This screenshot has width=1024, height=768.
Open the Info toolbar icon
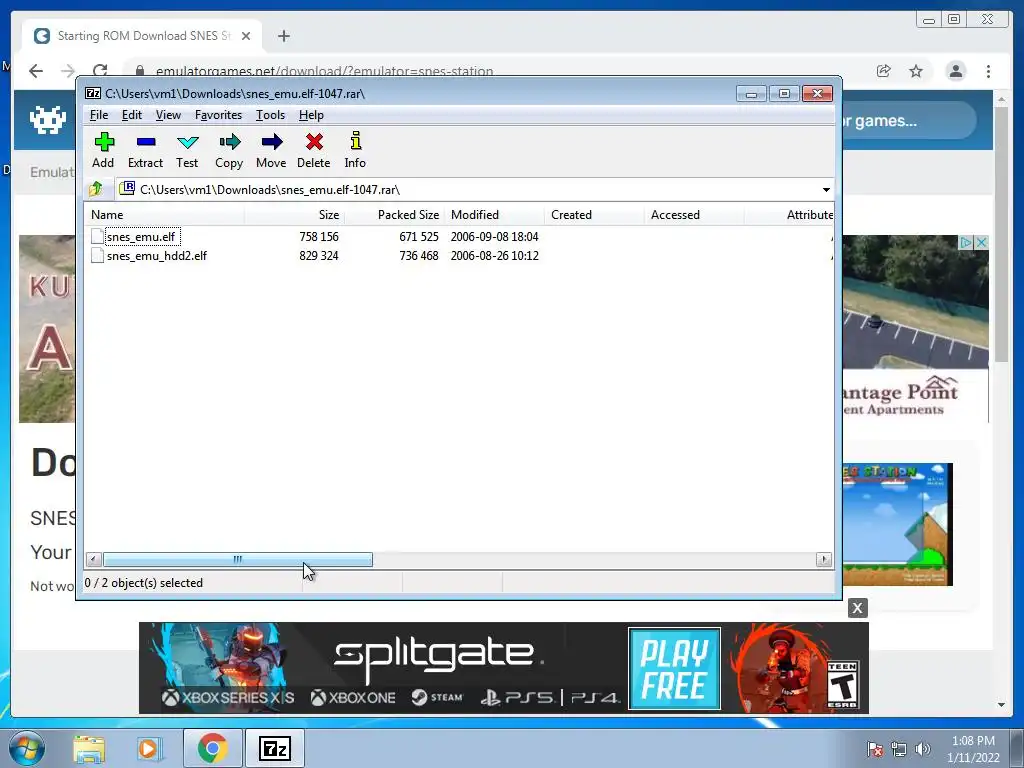pyautogui.click(x=355, y=150)
